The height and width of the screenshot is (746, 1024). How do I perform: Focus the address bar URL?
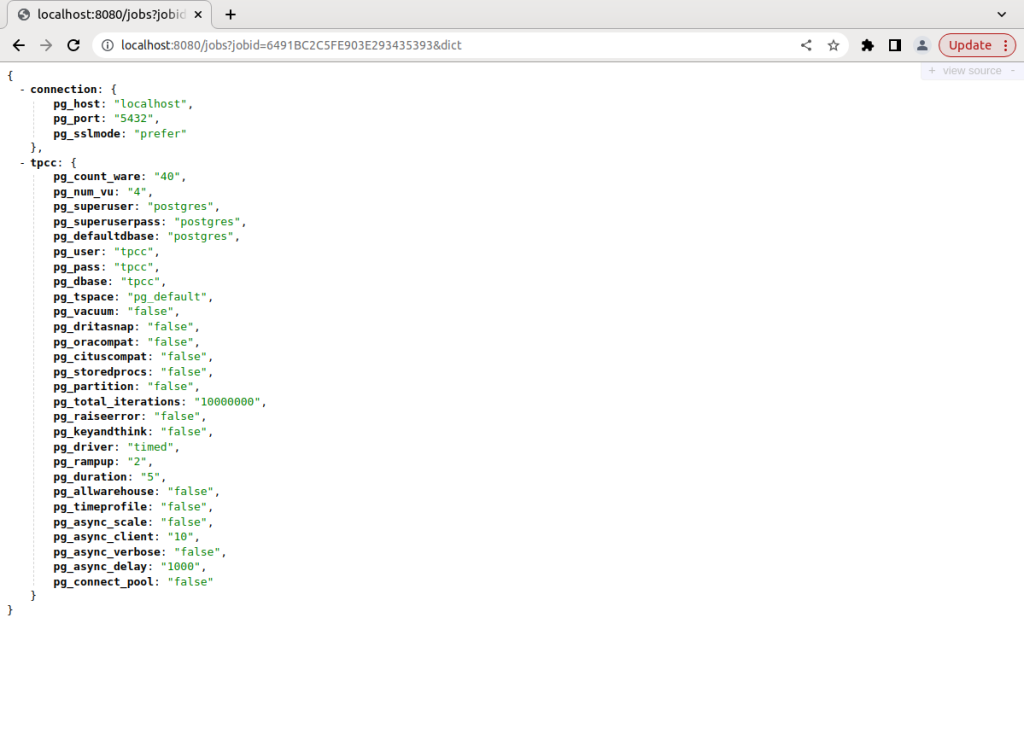291,45
